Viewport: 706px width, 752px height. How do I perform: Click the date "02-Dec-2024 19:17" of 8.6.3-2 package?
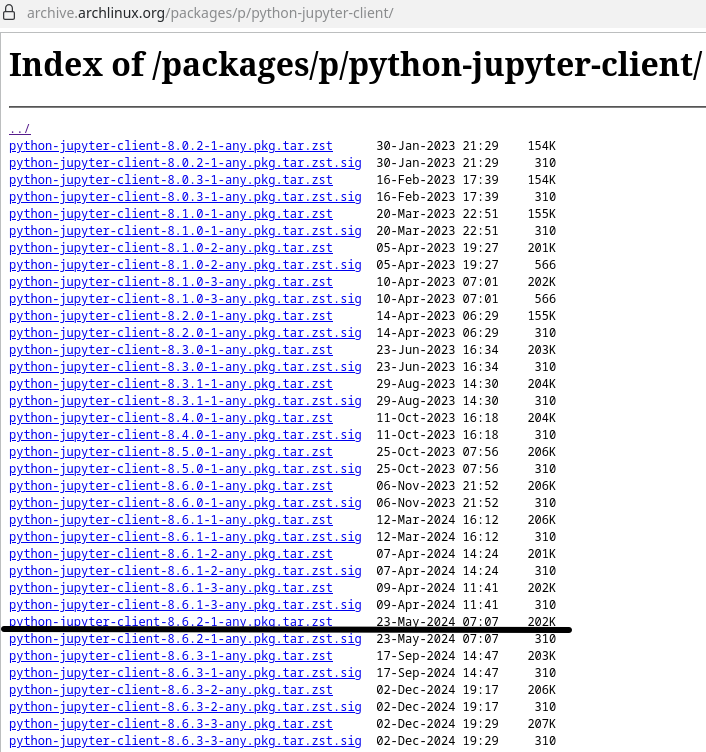coord(437,690)
